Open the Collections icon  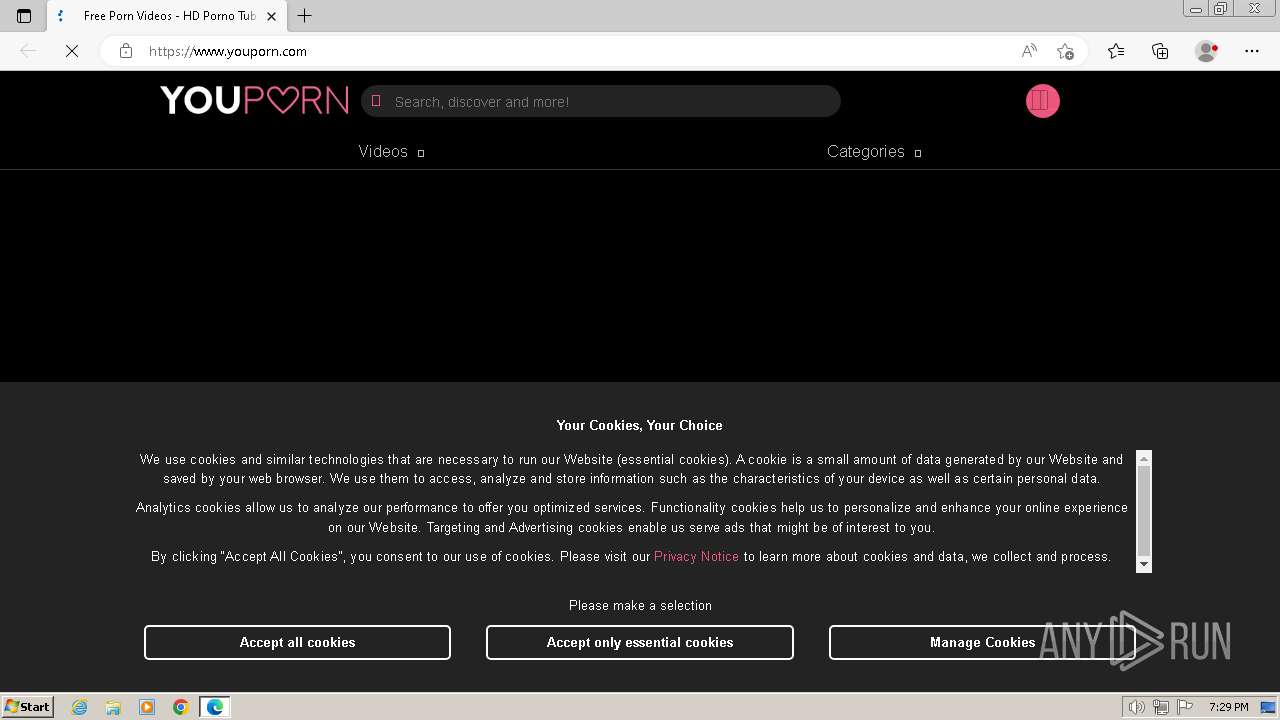1160,51
